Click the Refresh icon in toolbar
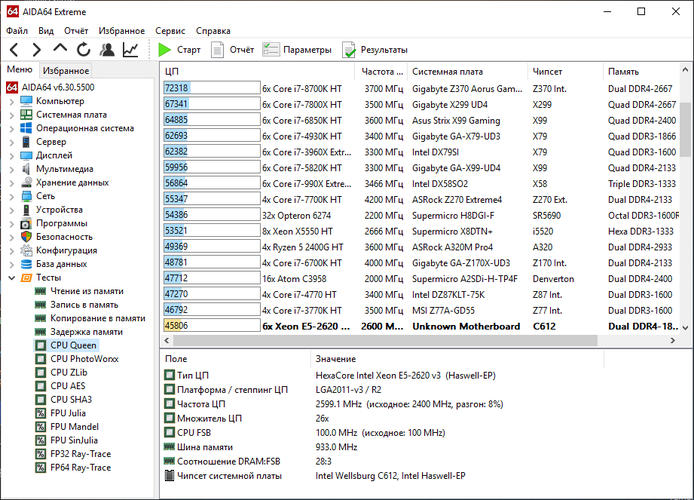Screen dimensions: 694x500 pyautogui.click(x=84, y=50)
